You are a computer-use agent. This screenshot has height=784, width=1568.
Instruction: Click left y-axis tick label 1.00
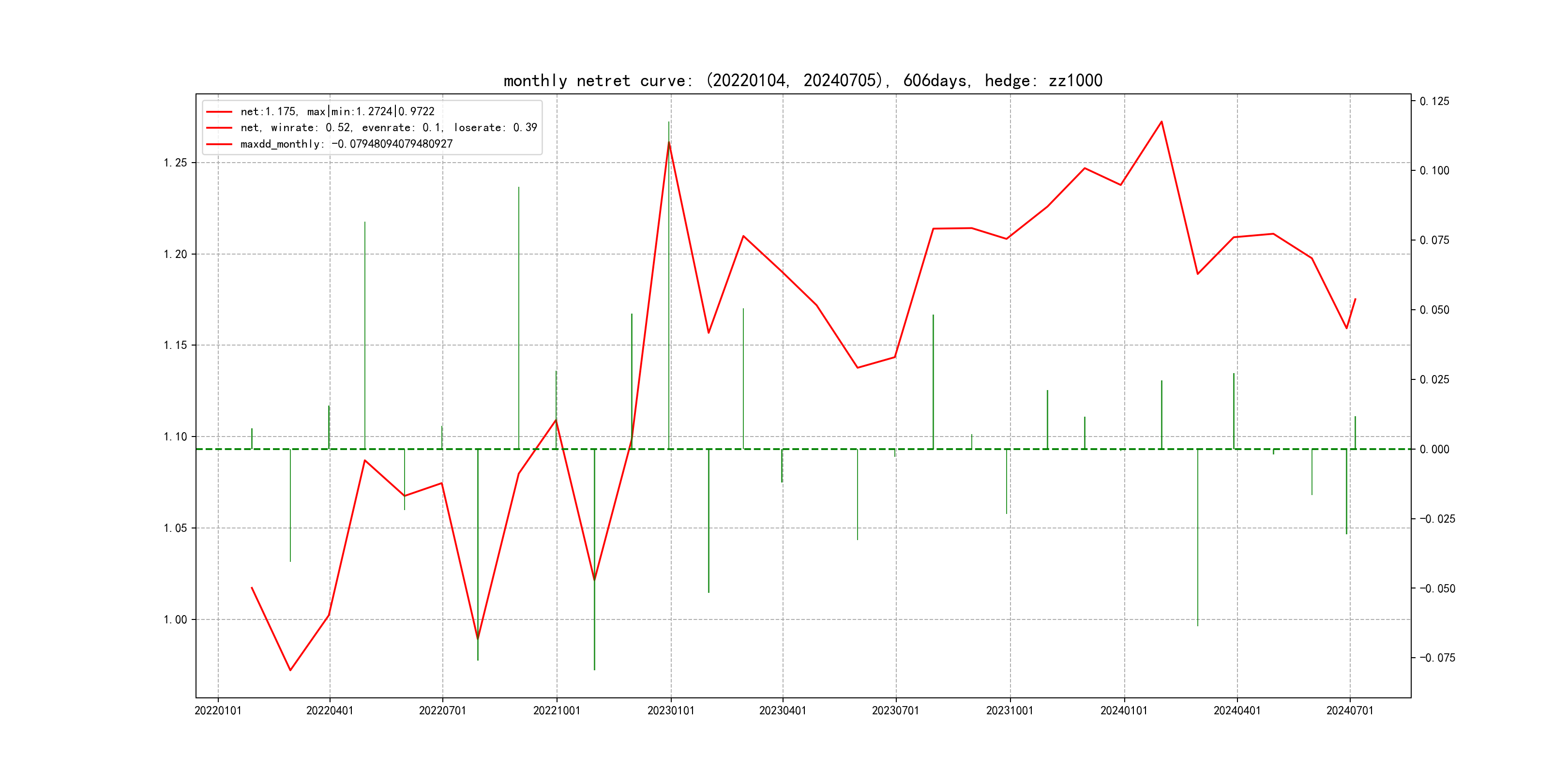point(175,619)
